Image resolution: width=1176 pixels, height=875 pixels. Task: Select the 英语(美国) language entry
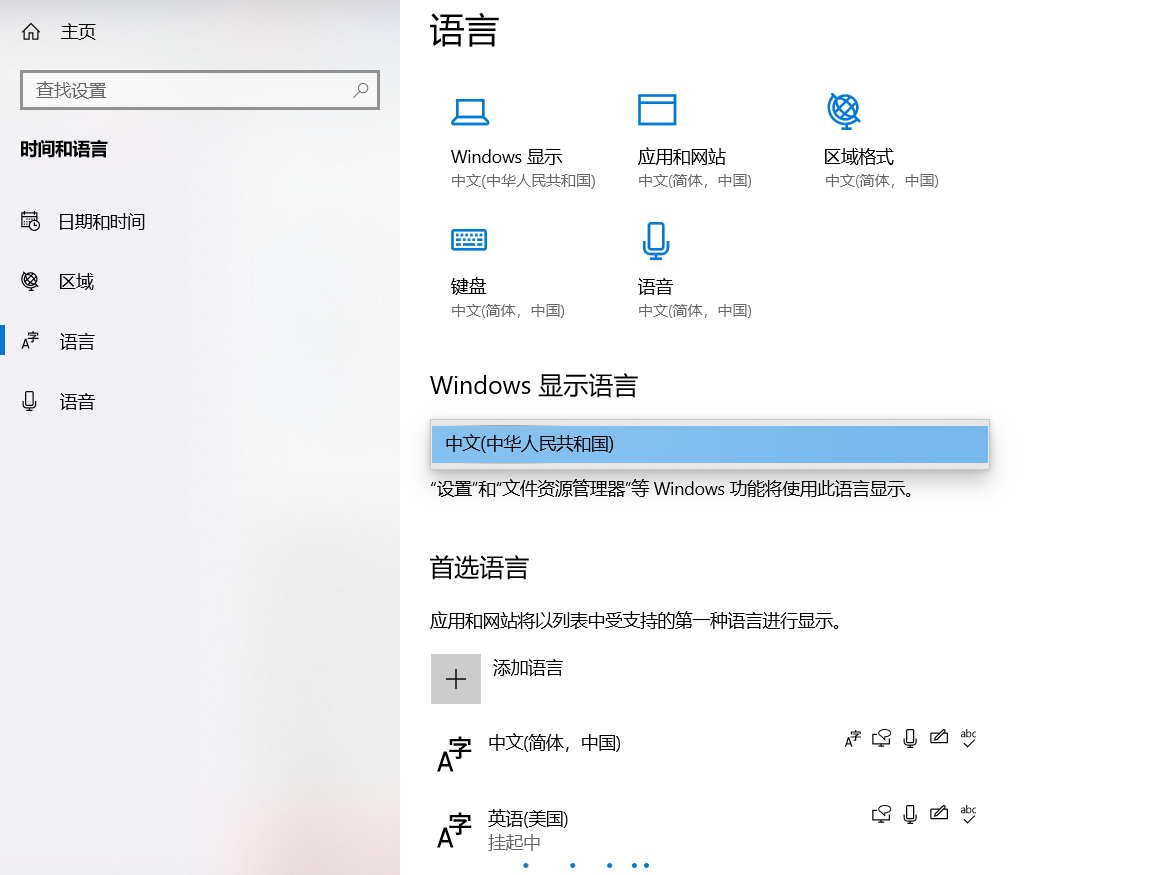(528, 819)
